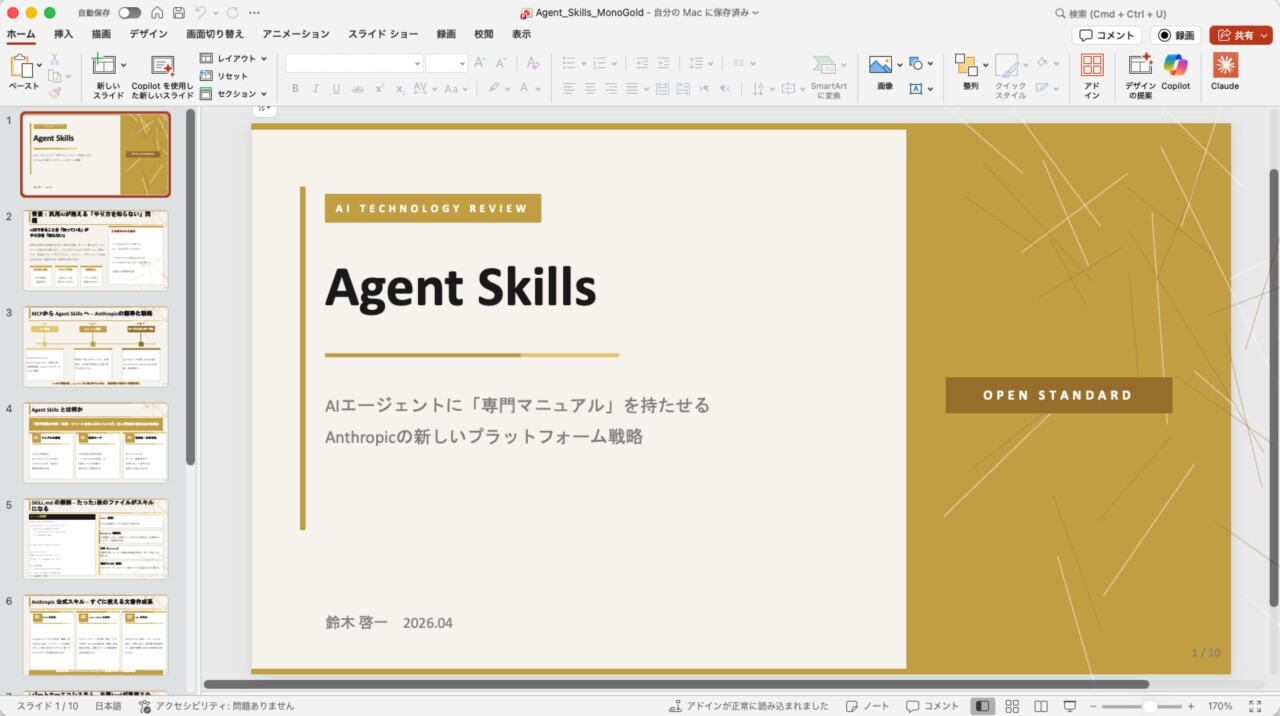Click the Text Box insert icon

point(916,89)
